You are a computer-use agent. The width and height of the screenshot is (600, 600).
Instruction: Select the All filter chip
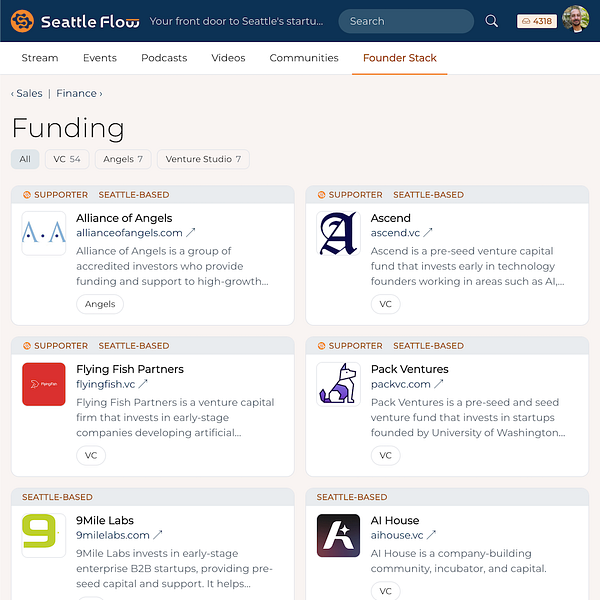[25, 159]
